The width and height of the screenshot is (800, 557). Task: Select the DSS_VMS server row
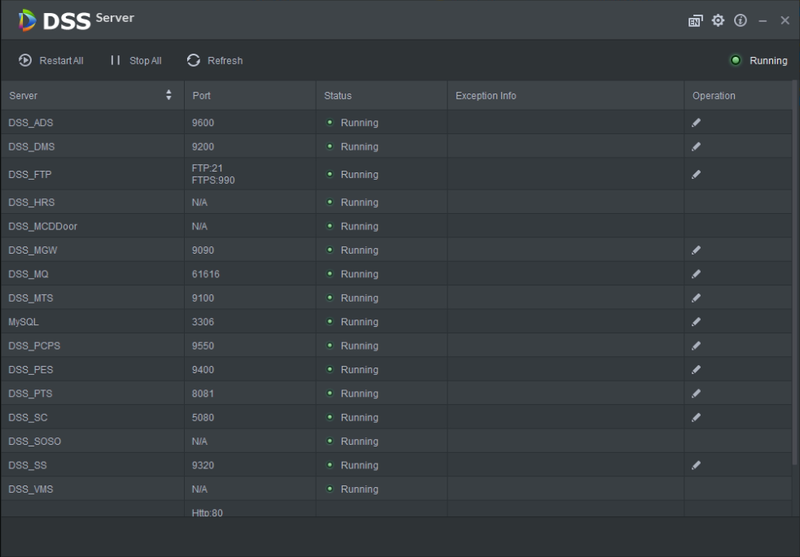coord(90,489)
